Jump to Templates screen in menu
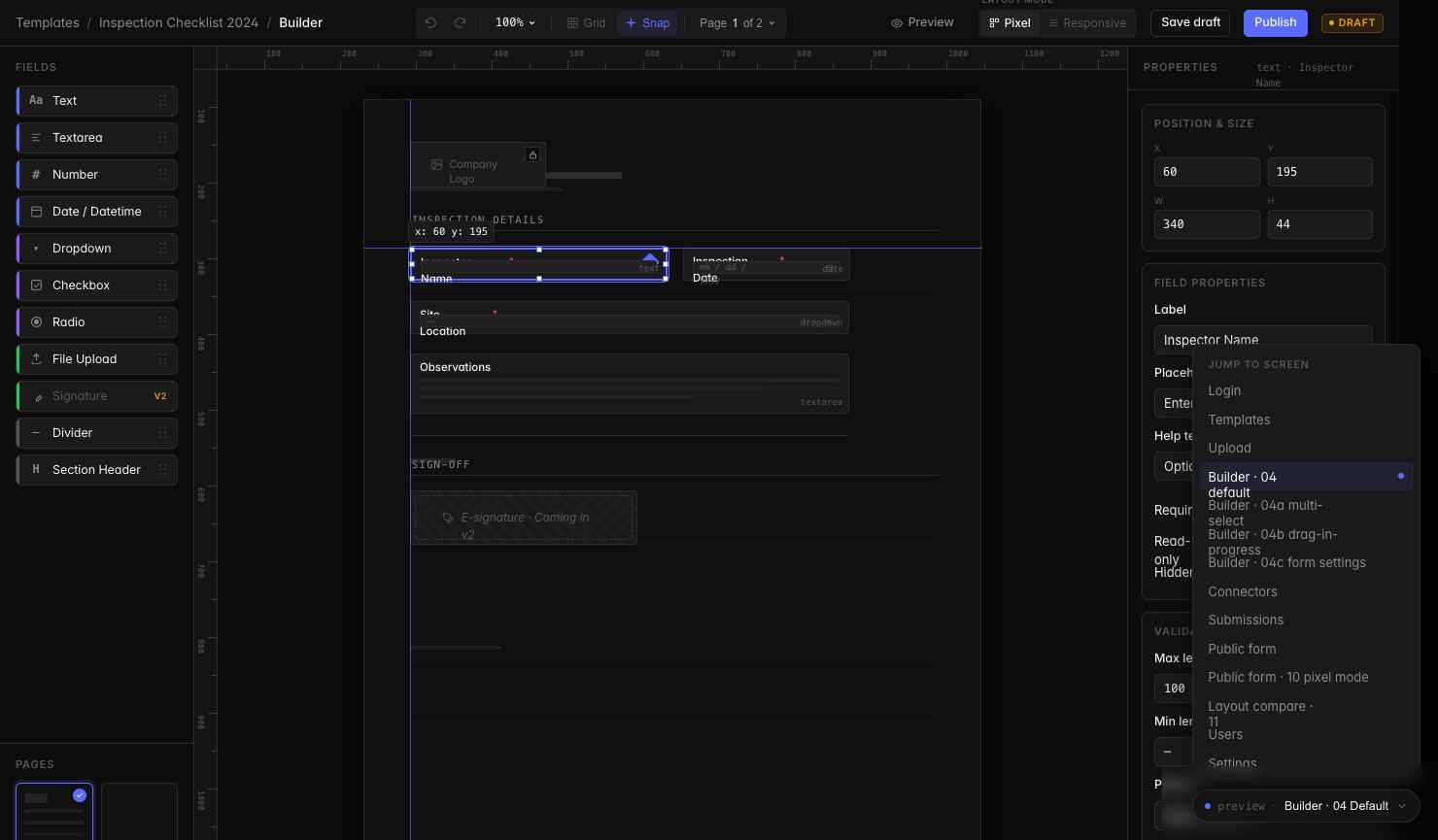 [x=1306, y=420]
